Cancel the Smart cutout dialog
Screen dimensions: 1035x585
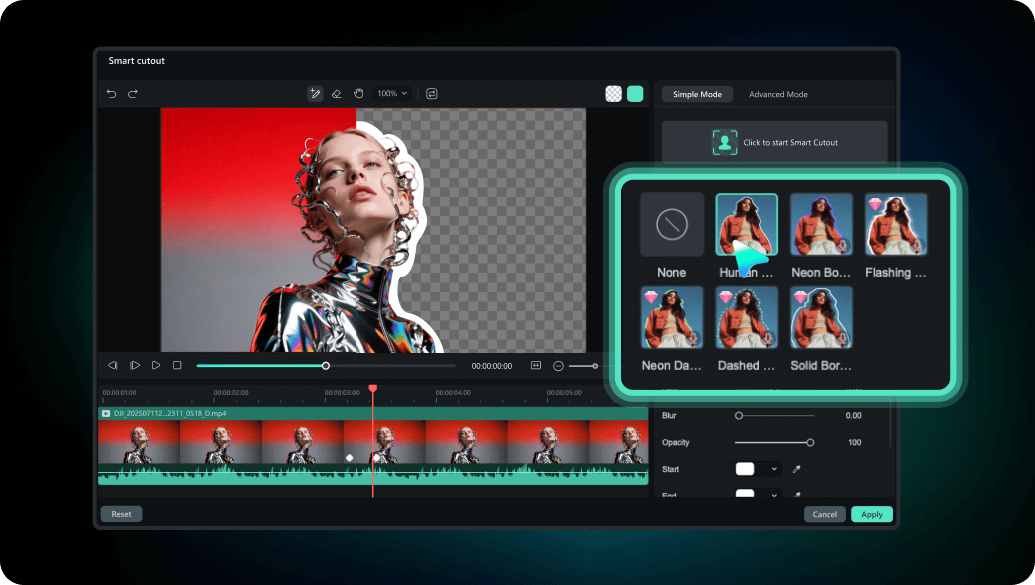click(x=824, y=514)
